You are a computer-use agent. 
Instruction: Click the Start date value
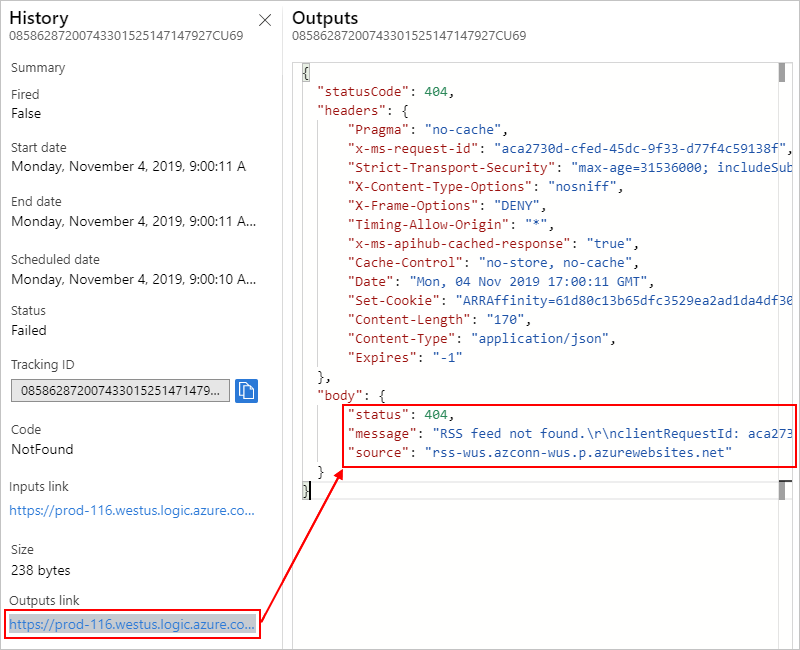(x=129, y=166)
